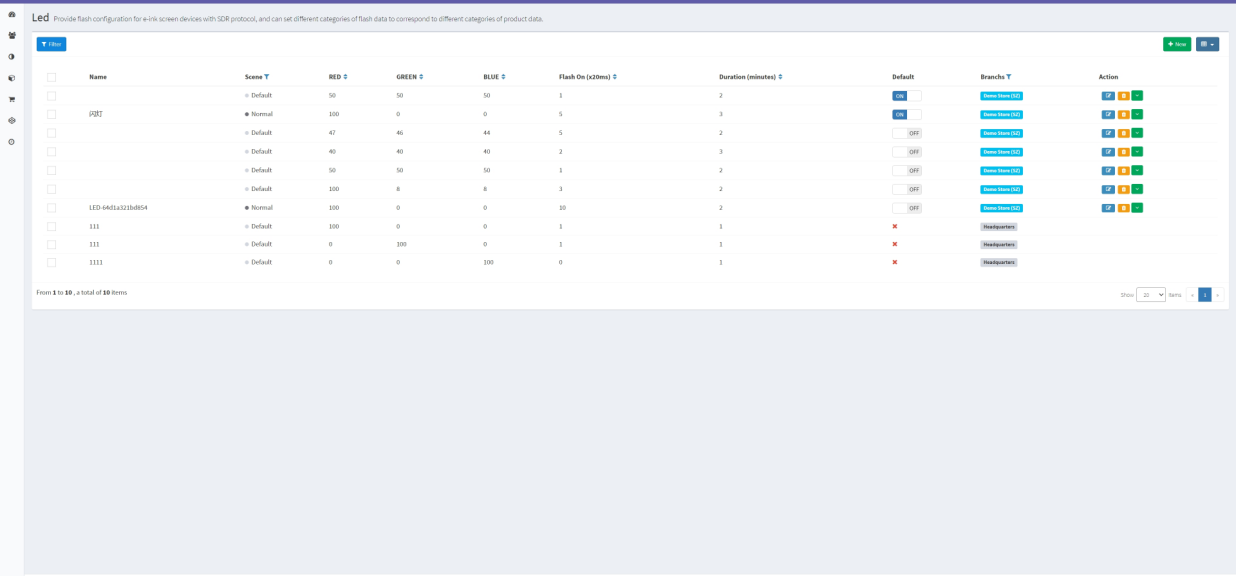The width and height of the screenshot is (1236, 576).
Task: Click the orange delete icon for LED-64d1a321bd854
Action: click(1123, 208)
